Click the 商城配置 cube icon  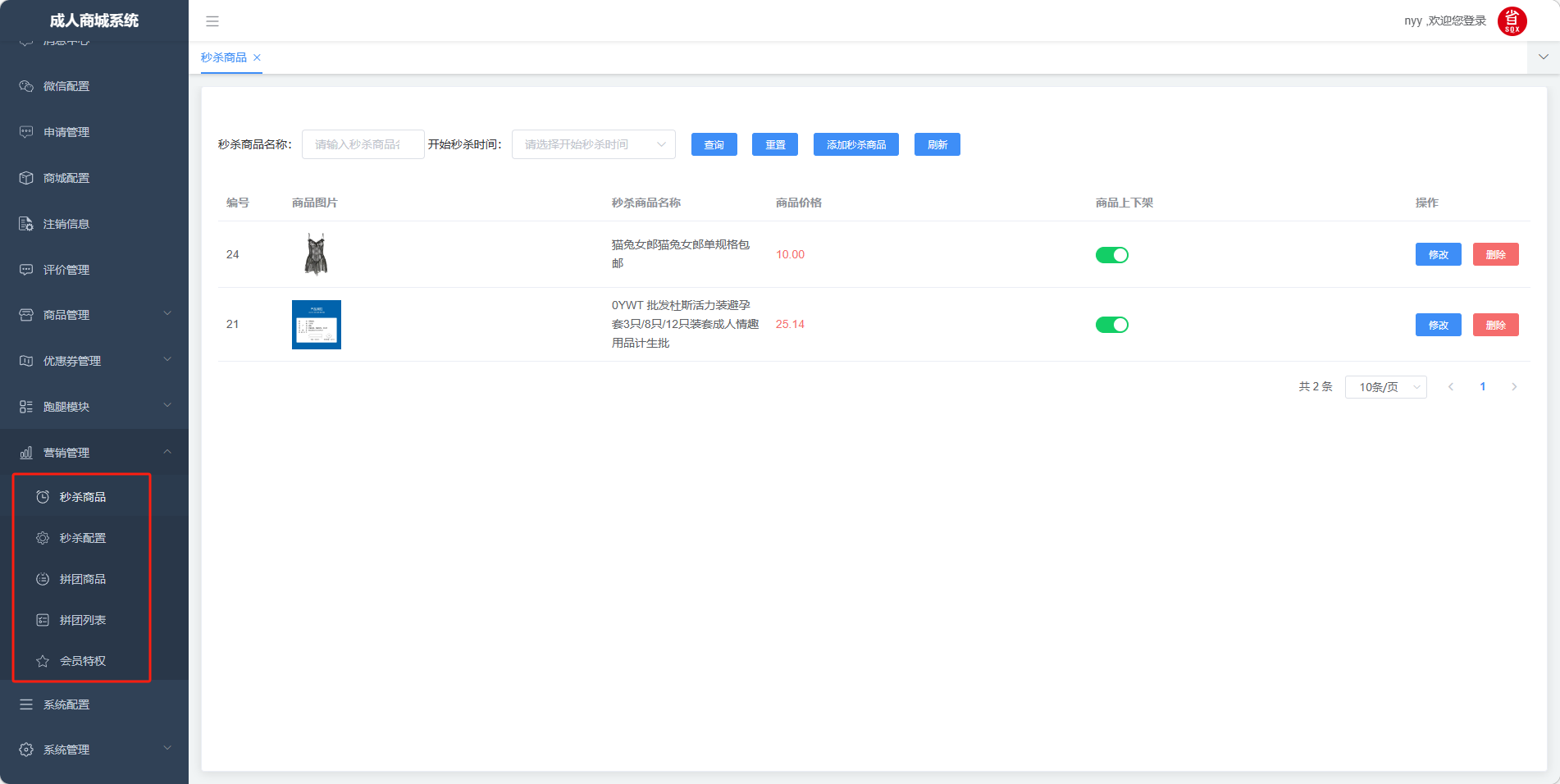coord(26,178)
